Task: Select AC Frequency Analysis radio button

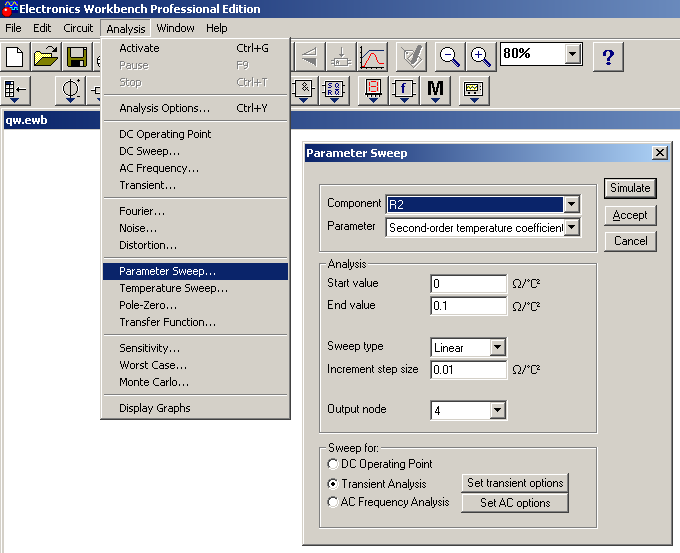Action: click(333, 502)
